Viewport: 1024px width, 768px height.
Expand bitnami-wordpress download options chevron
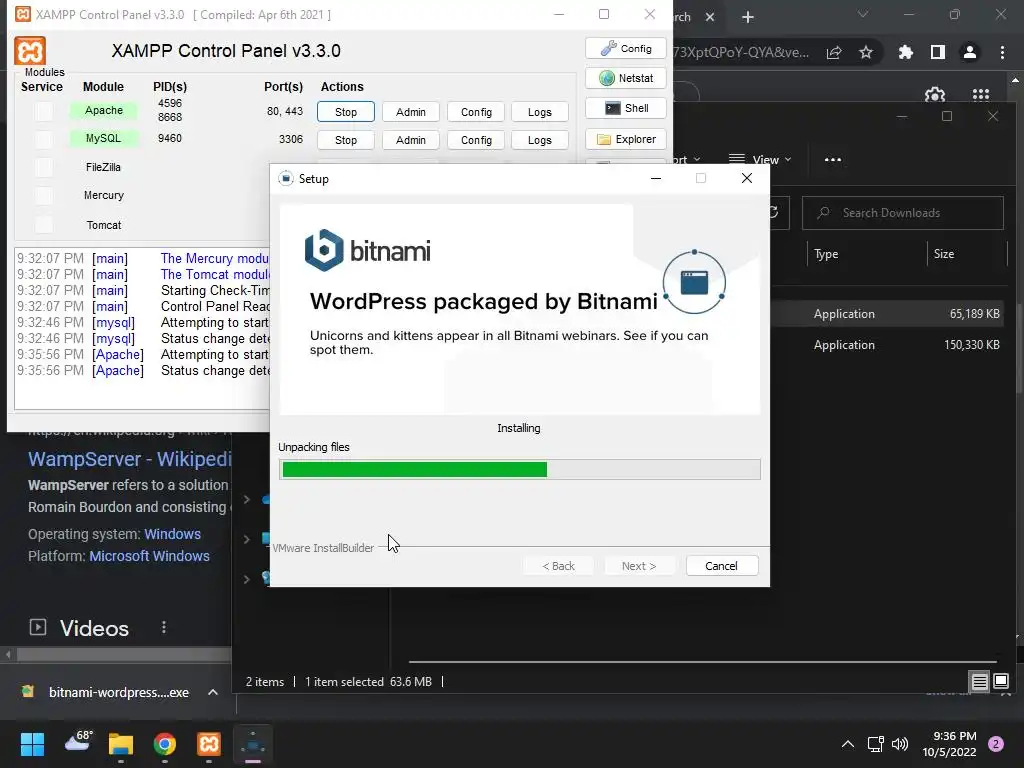tap(213, 692)
